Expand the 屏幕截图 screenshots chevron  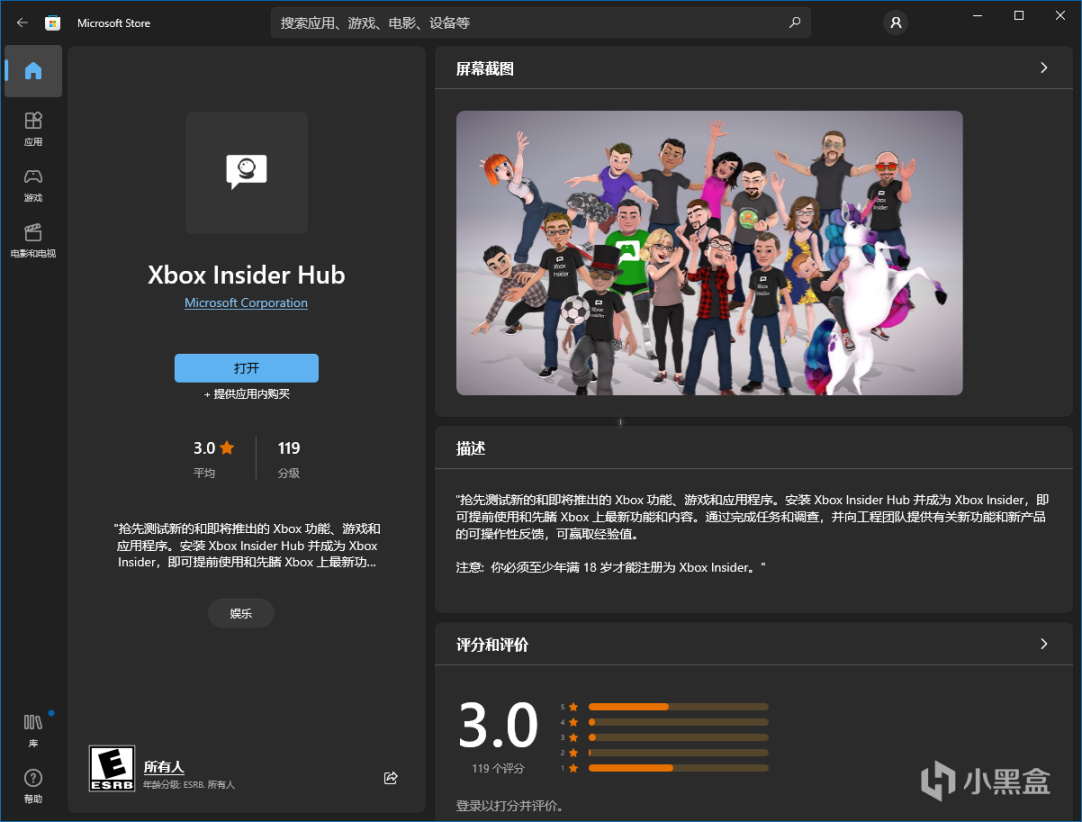1043,68
